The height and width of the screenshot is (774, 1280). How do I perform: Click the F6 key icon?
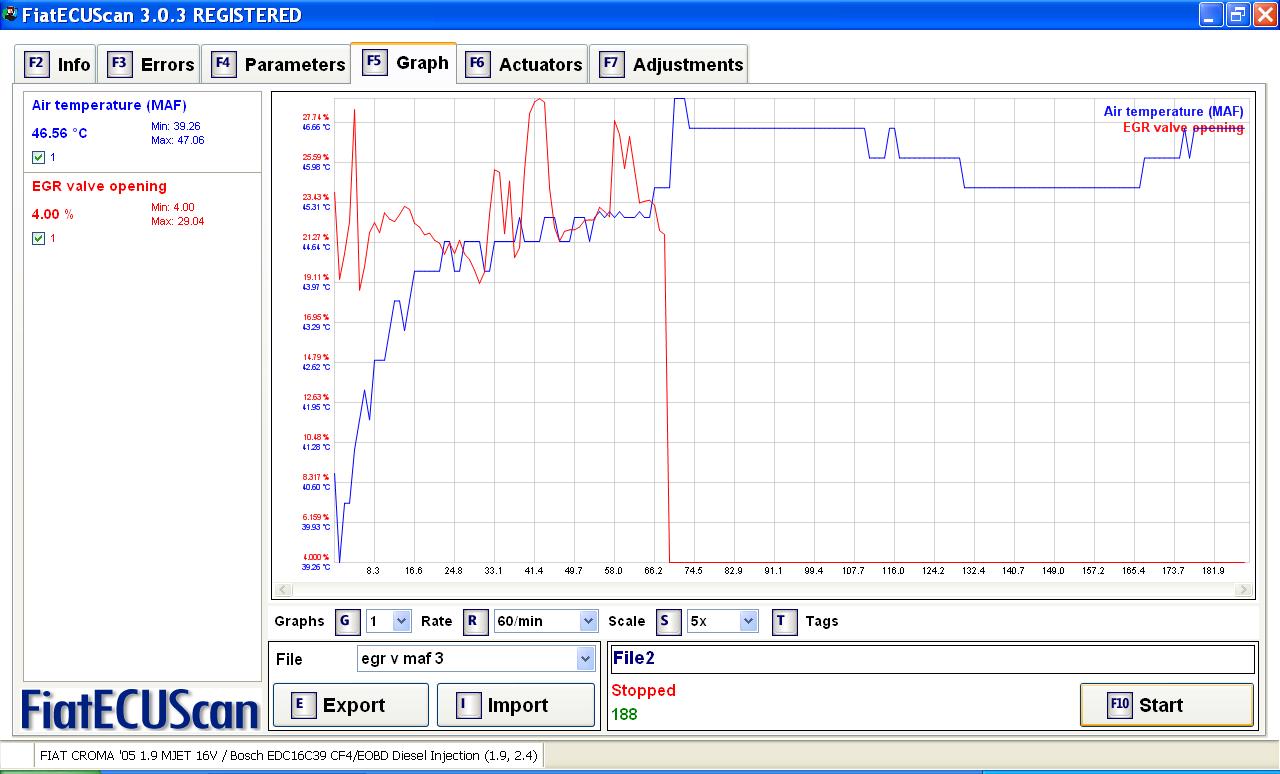tap(477, 64)
